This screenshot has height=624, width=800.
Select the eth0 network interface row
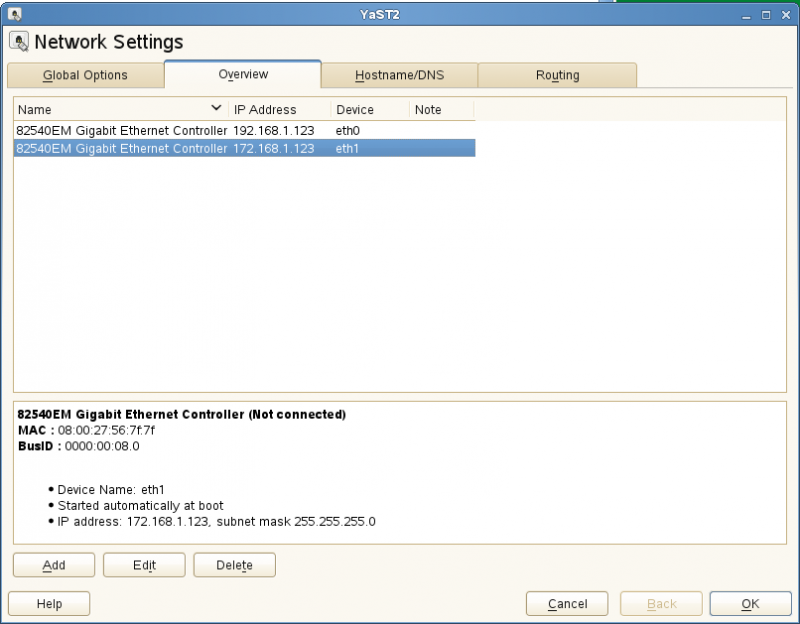click(x=200, y=130)
